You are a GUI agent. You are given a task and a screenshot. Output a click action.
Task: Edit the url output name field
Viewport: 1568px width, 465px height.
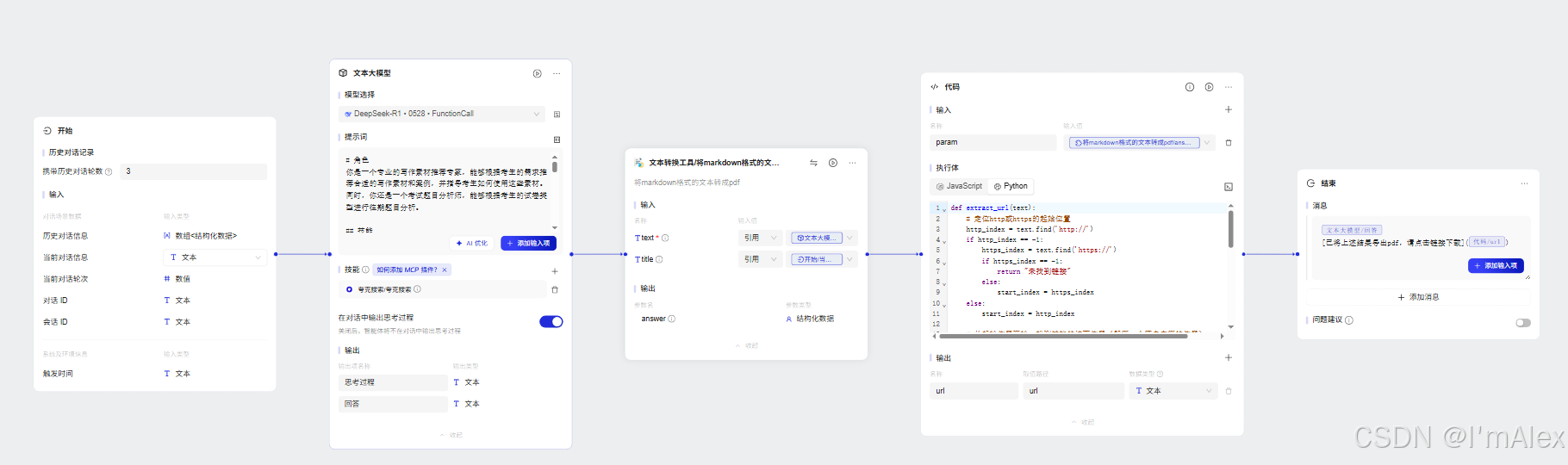click(x=973, y=391)
